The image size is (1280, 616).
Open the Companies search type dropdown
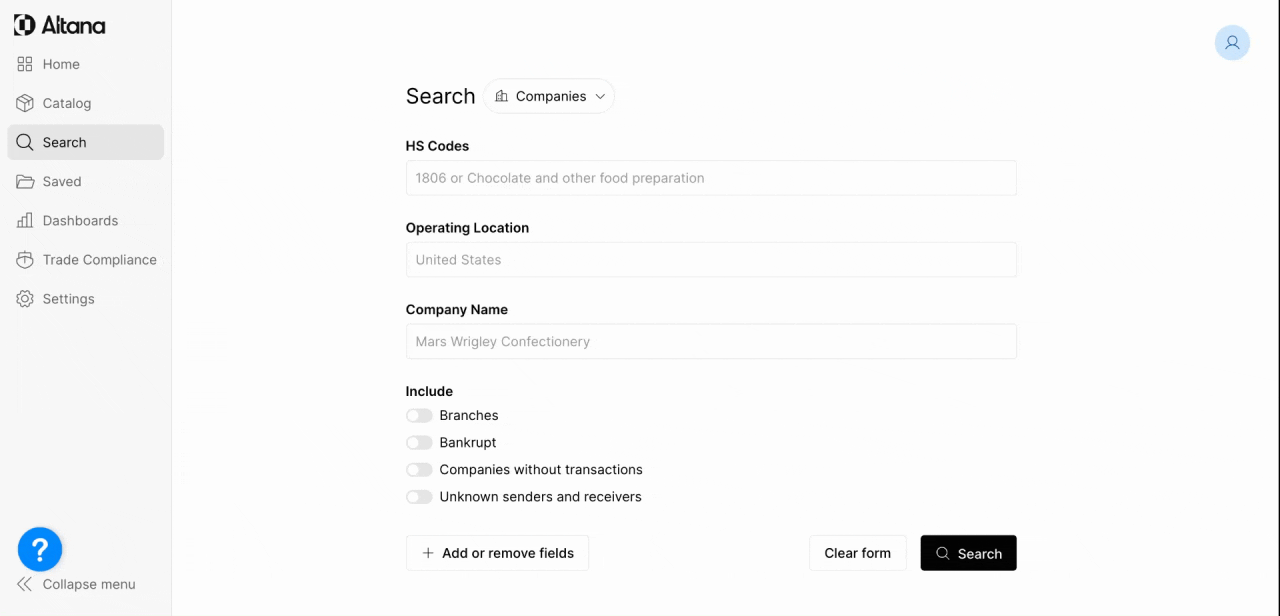pos(549,96)
